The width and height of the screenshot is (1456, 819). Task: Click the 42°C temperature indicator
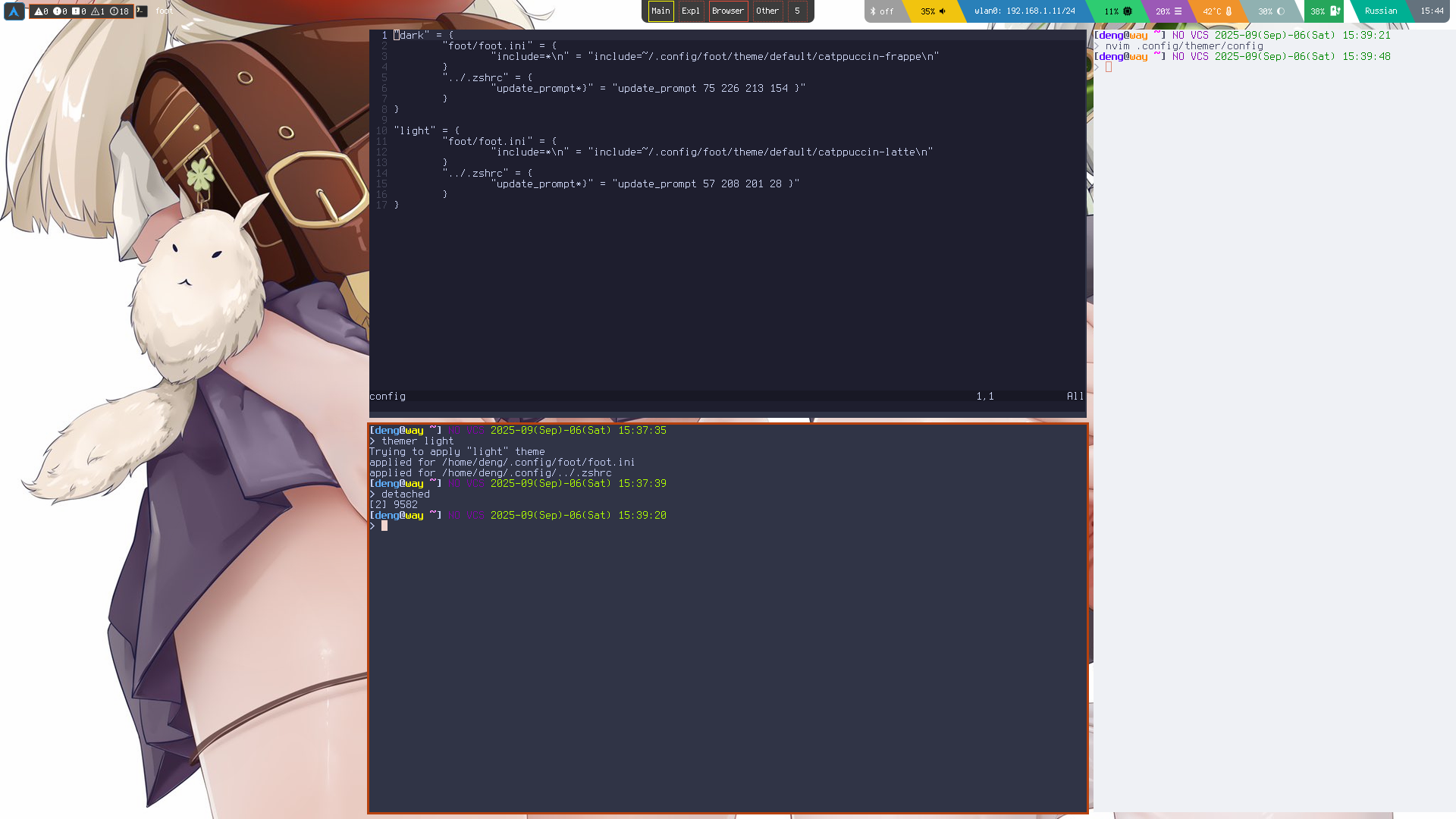coord(1217,11)
